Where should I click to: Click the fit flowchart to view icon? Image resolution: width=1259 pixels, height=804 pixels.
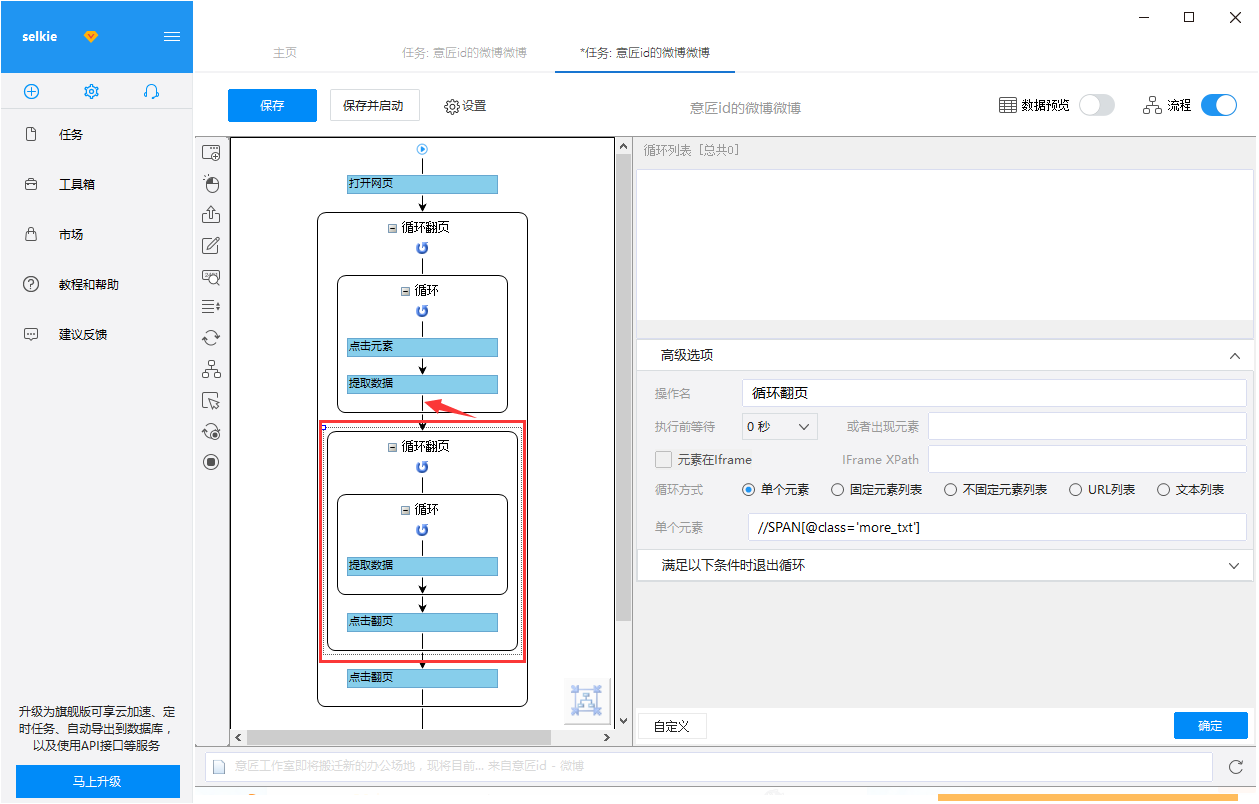coord(587,701)
